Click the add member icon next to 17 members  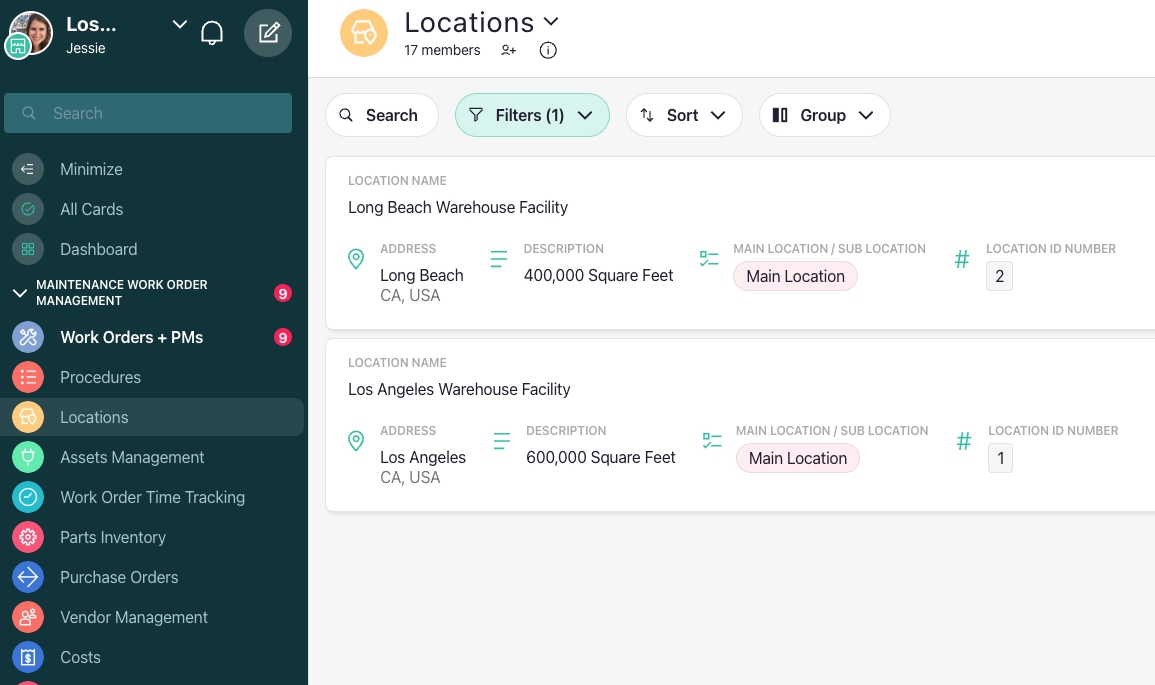click(x=508, y=50)
